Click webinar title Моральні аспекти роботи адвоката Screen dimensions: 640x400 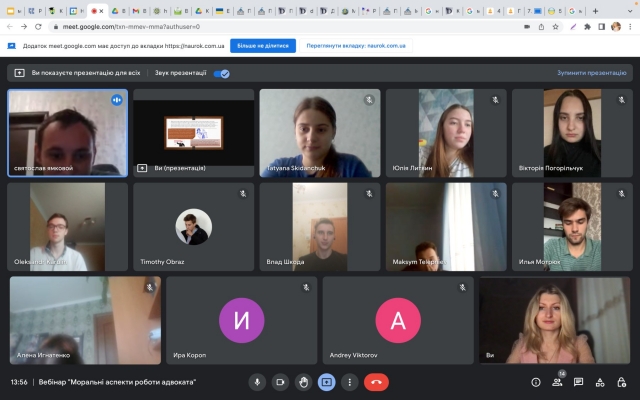tap(117, 382)
